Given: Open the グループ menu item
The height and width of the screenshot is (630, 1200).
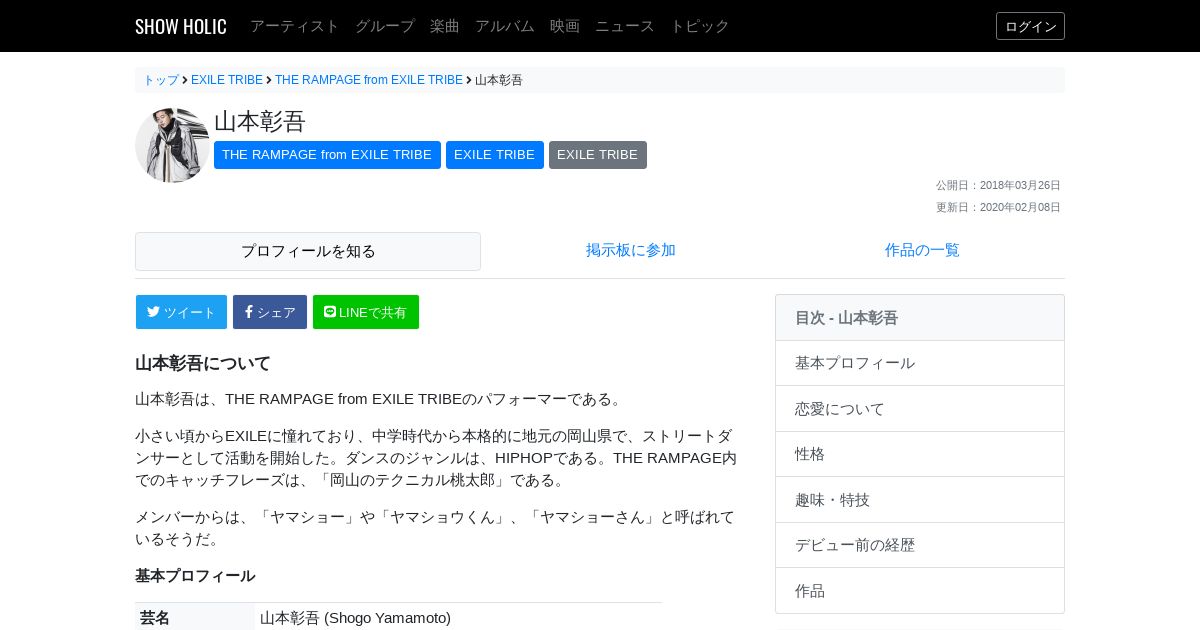Looking at the screenshot, I should [385, 26].
